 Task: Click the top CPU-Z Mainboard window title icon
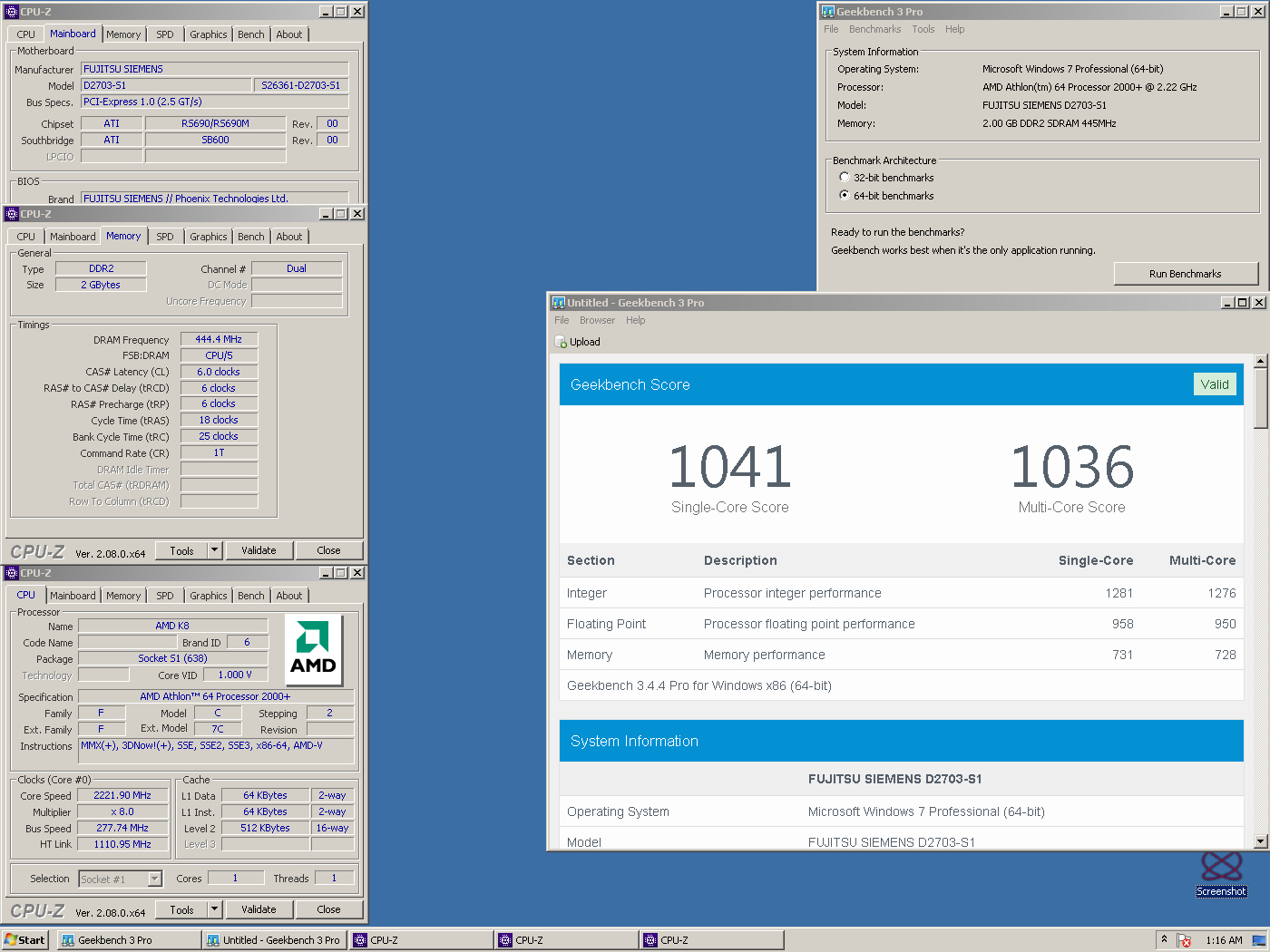tap(12, 12)
